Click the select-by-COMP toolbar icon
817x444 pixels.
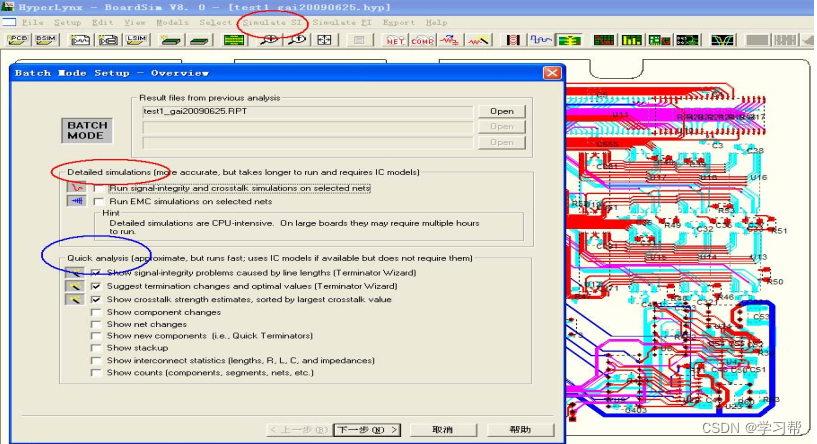tap(422, 40)
